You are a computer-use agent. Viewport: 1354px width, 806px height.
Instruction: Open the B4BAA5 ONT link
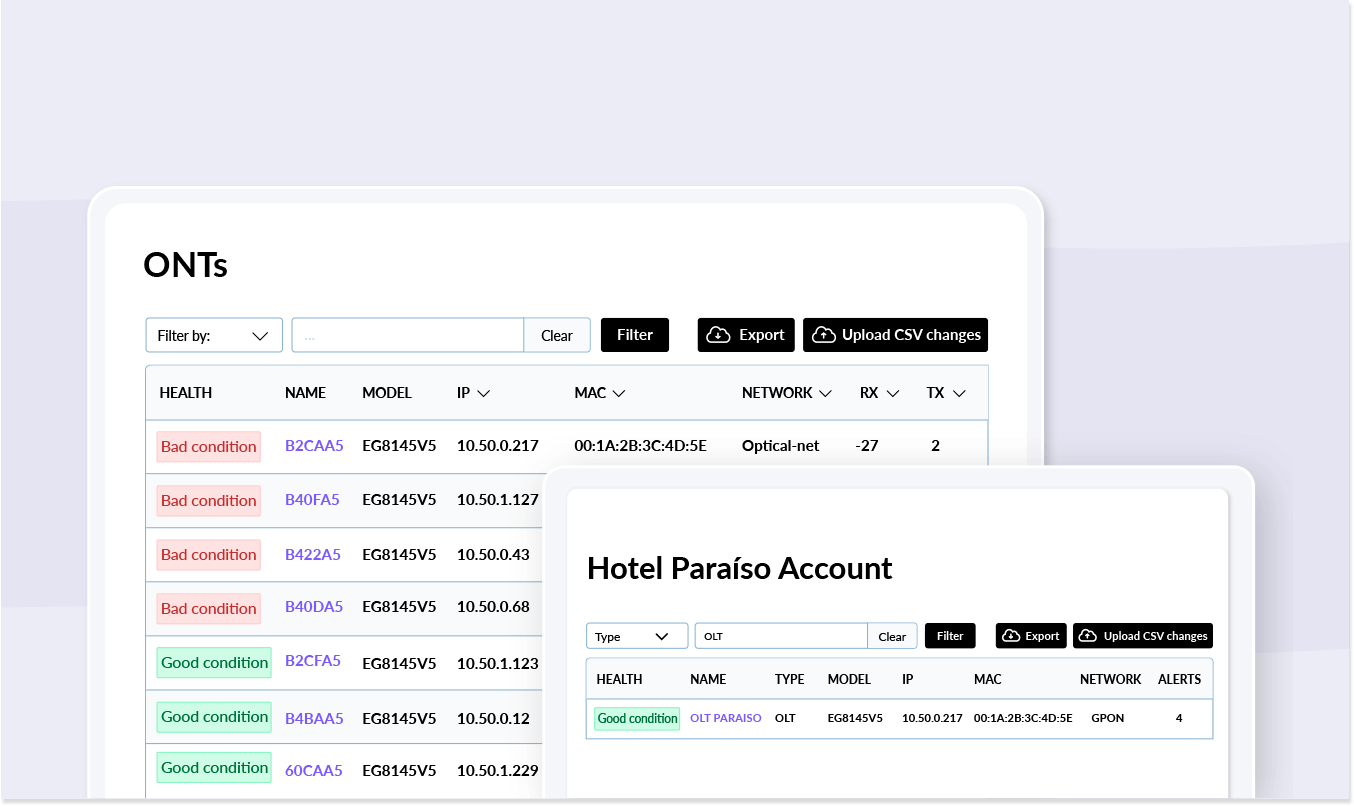314,718
